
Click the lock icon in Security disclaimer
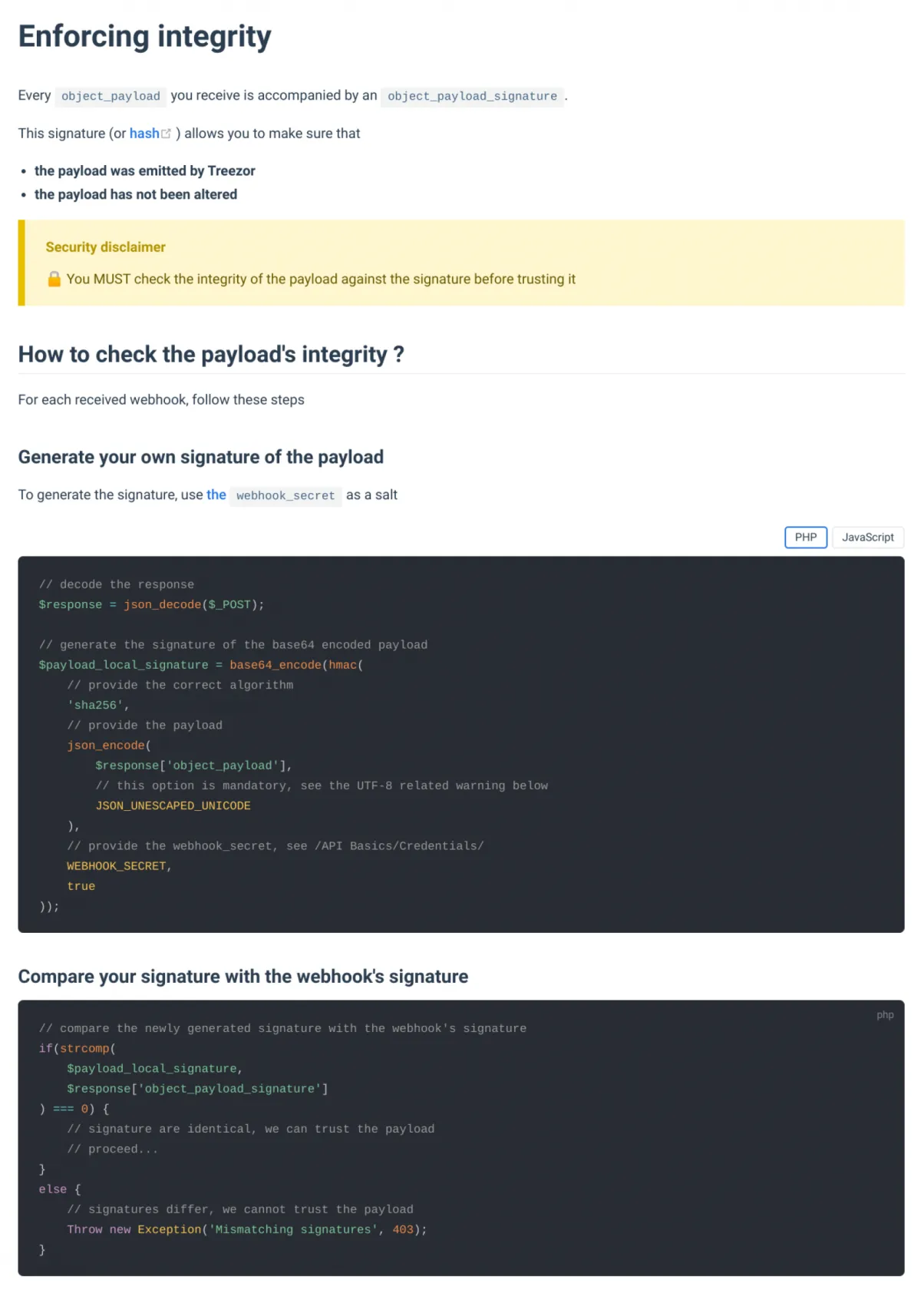point(54,279)
